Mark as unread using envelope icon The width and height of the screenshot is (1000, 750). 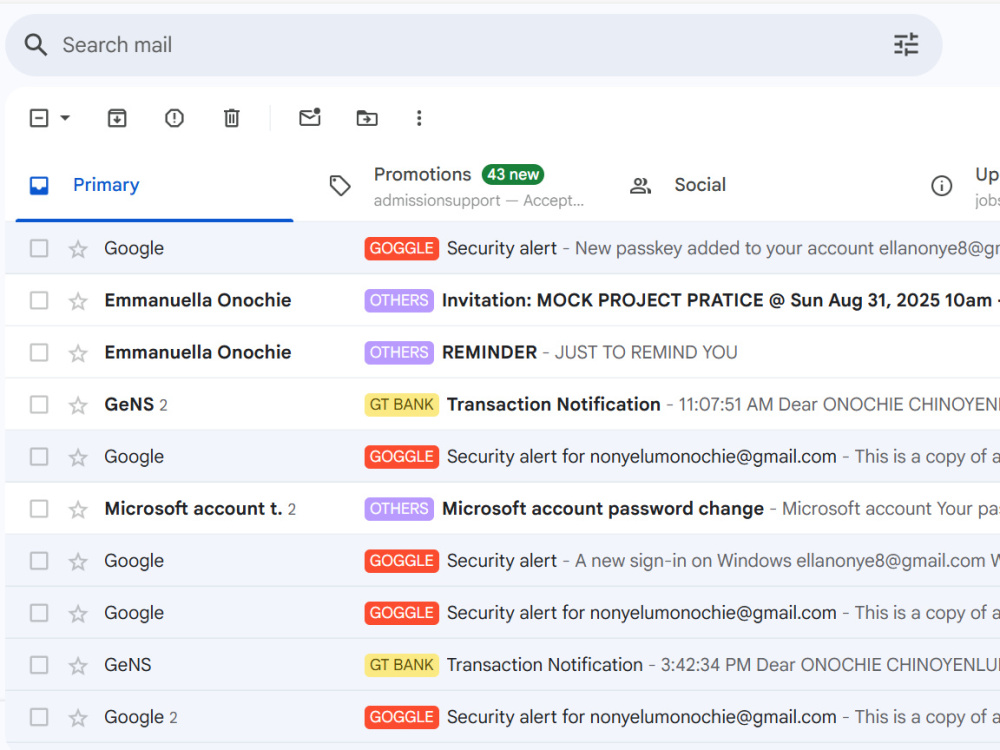click(x=310, y=117)
